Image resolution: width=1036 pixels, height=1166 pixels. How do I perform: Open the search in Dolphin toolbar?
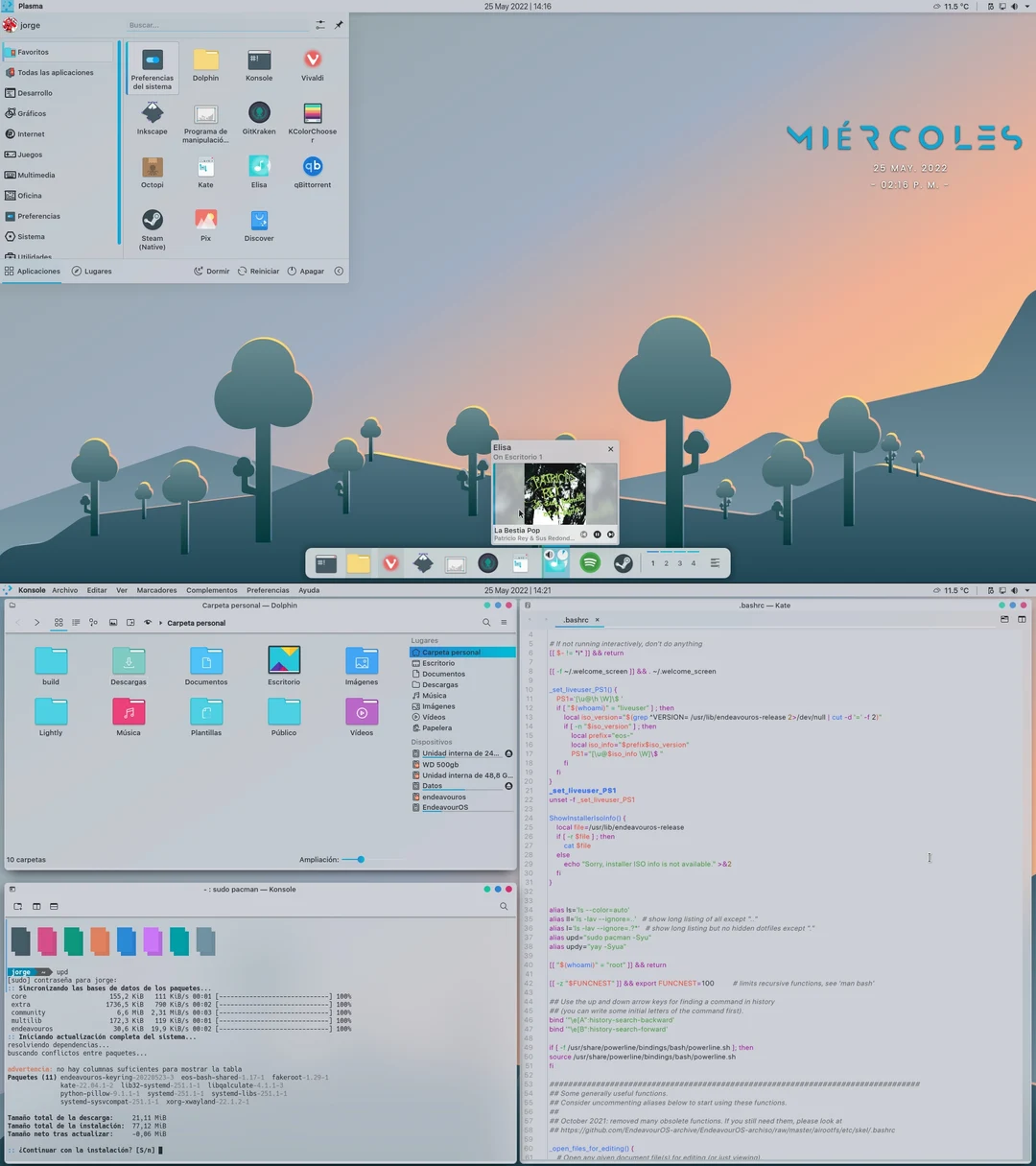[x=485, y=622]
